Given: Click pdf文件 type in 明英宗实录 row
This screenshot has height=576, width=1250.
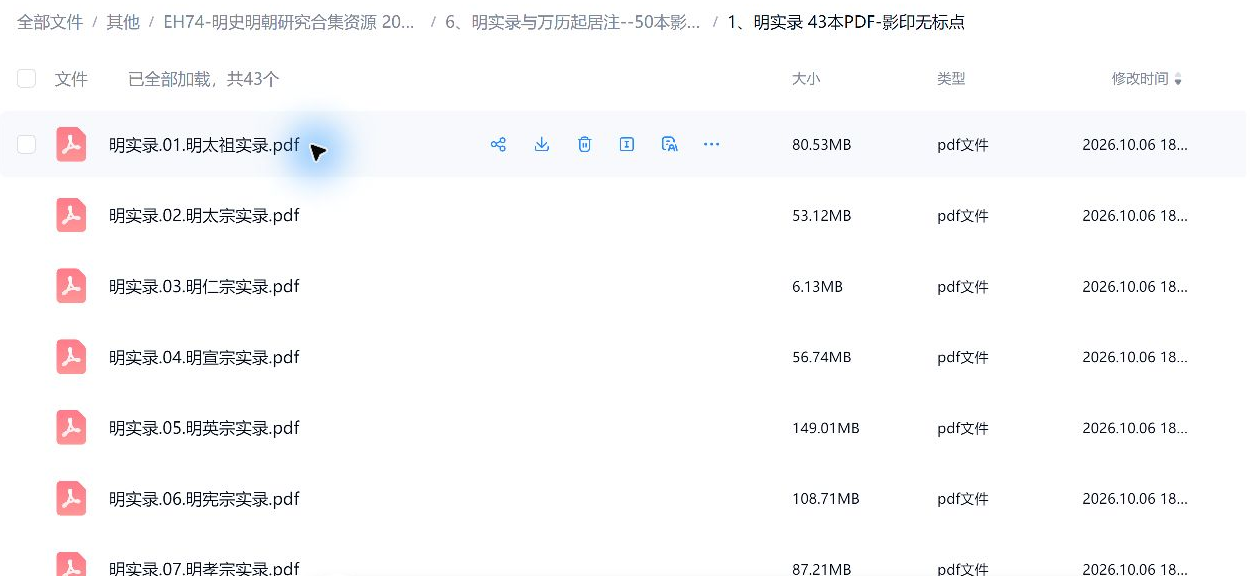Looking at the screenshot, I should (963, 428).
